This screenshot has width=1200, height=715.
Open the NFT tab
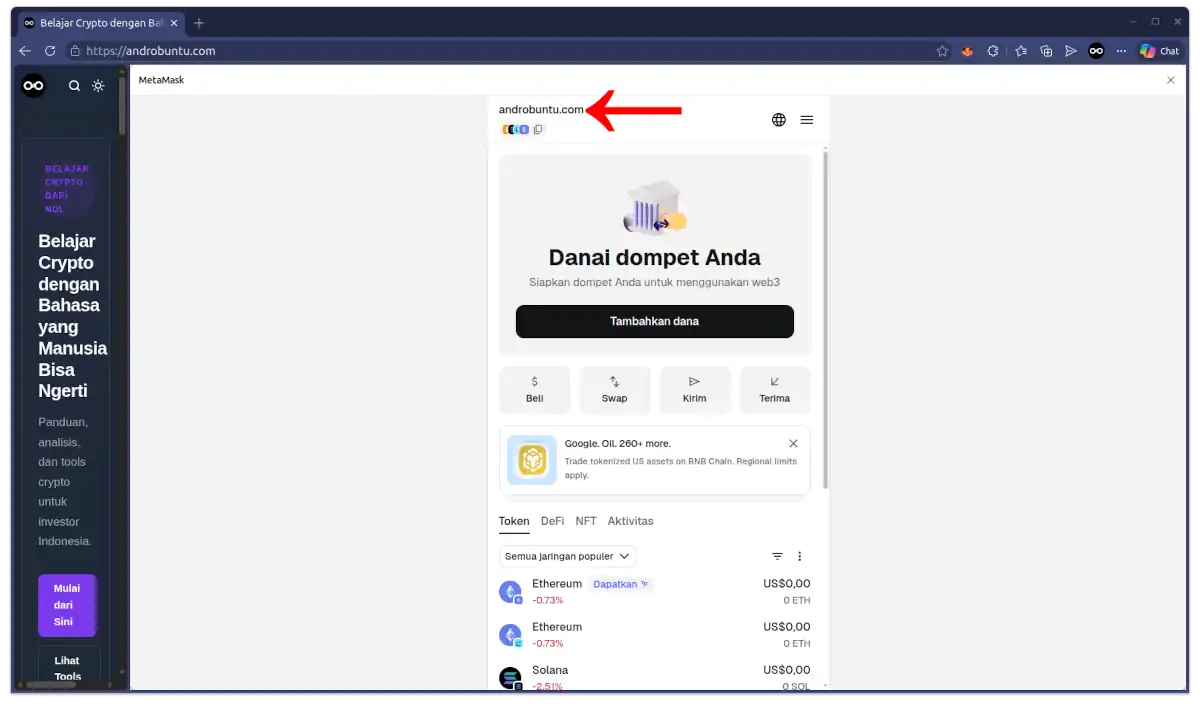[x=586, y=521]
